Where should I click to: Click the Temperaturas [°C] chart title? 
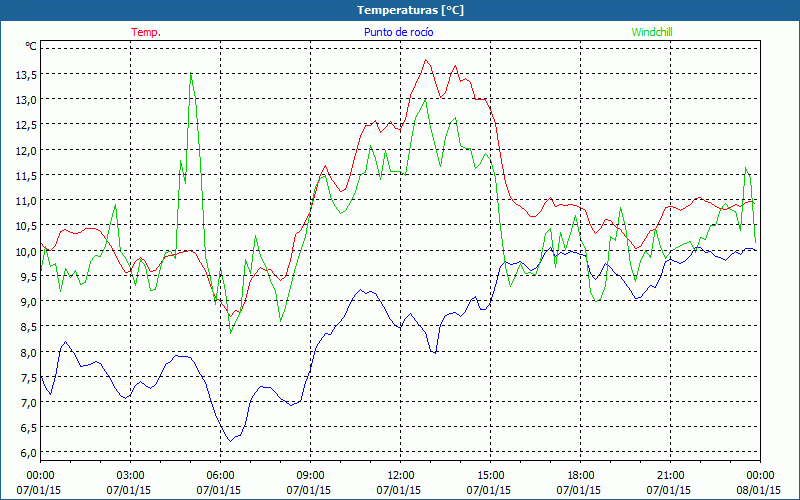400,9
